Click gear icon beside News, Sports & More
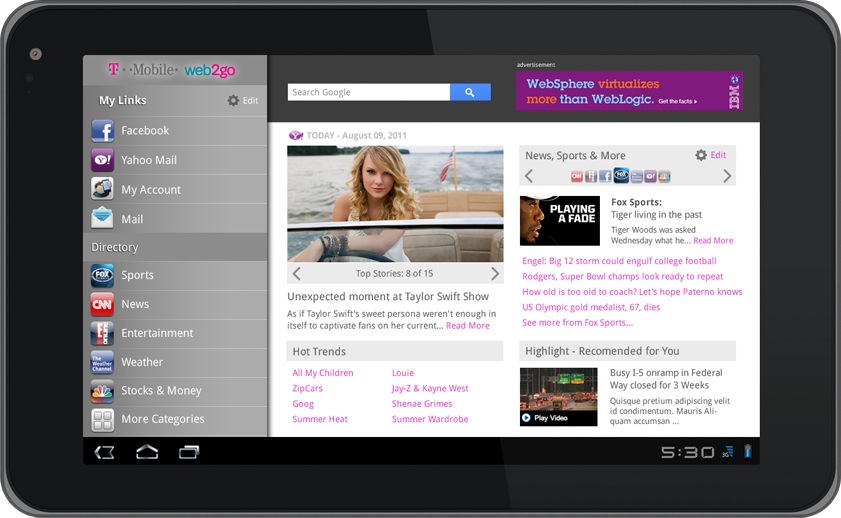The image size is (841, 518). 701,155
